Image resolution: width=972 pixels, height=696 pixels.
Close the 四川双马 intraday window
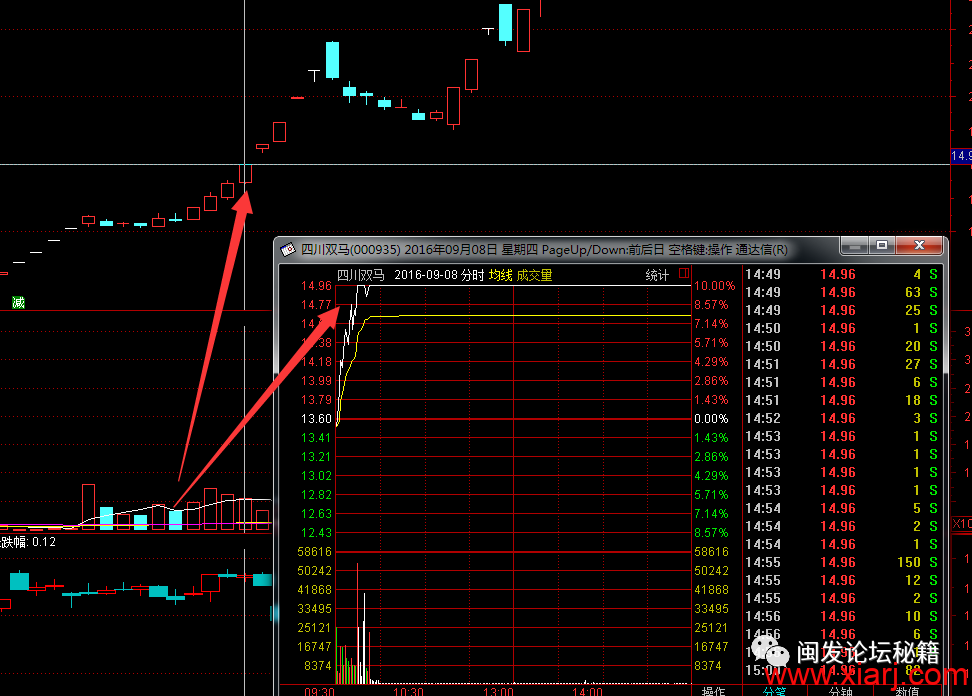click(x=919, y=246)
